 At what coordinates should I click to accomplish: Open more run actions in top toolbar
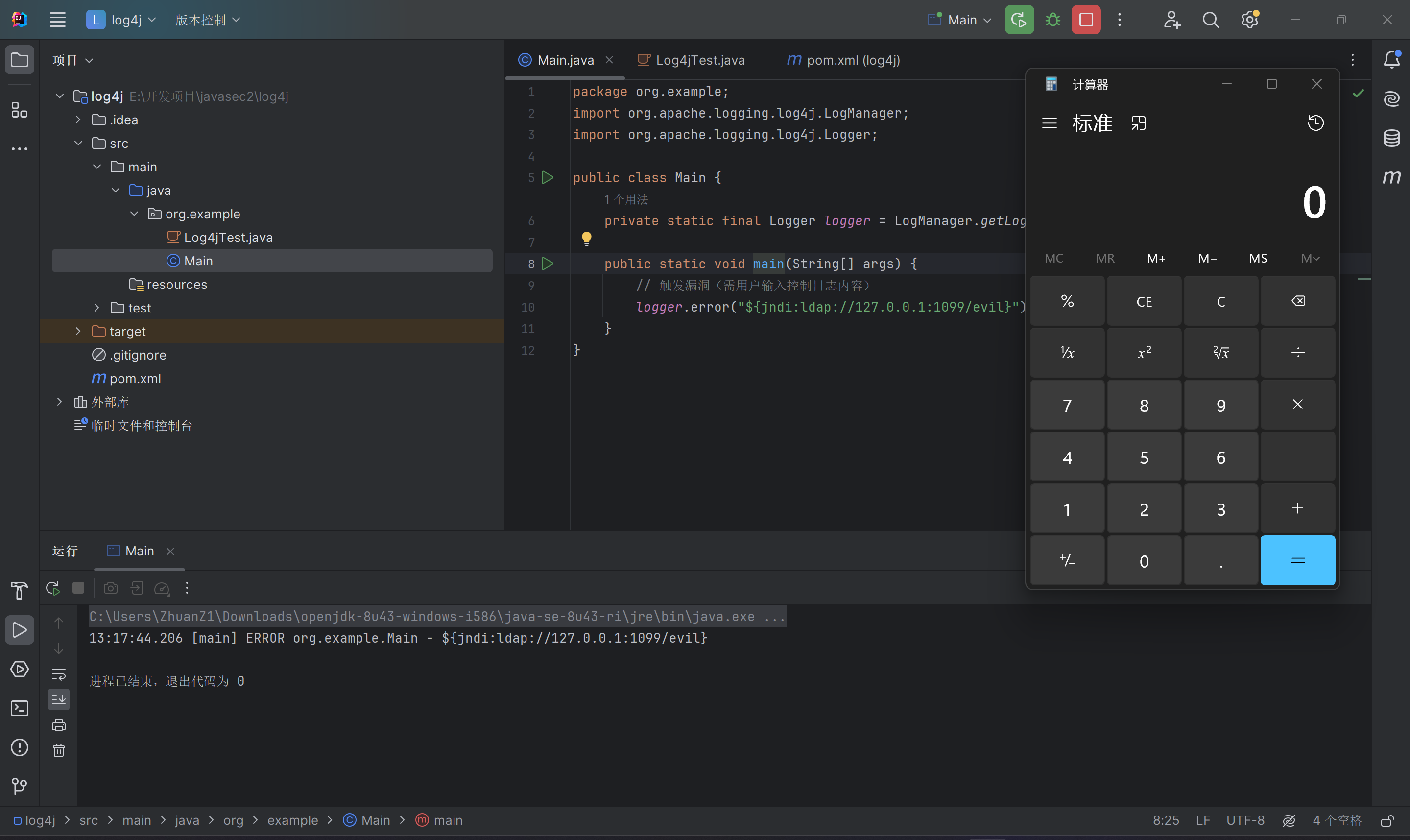pyautogui.click(x=1119, y=20)
